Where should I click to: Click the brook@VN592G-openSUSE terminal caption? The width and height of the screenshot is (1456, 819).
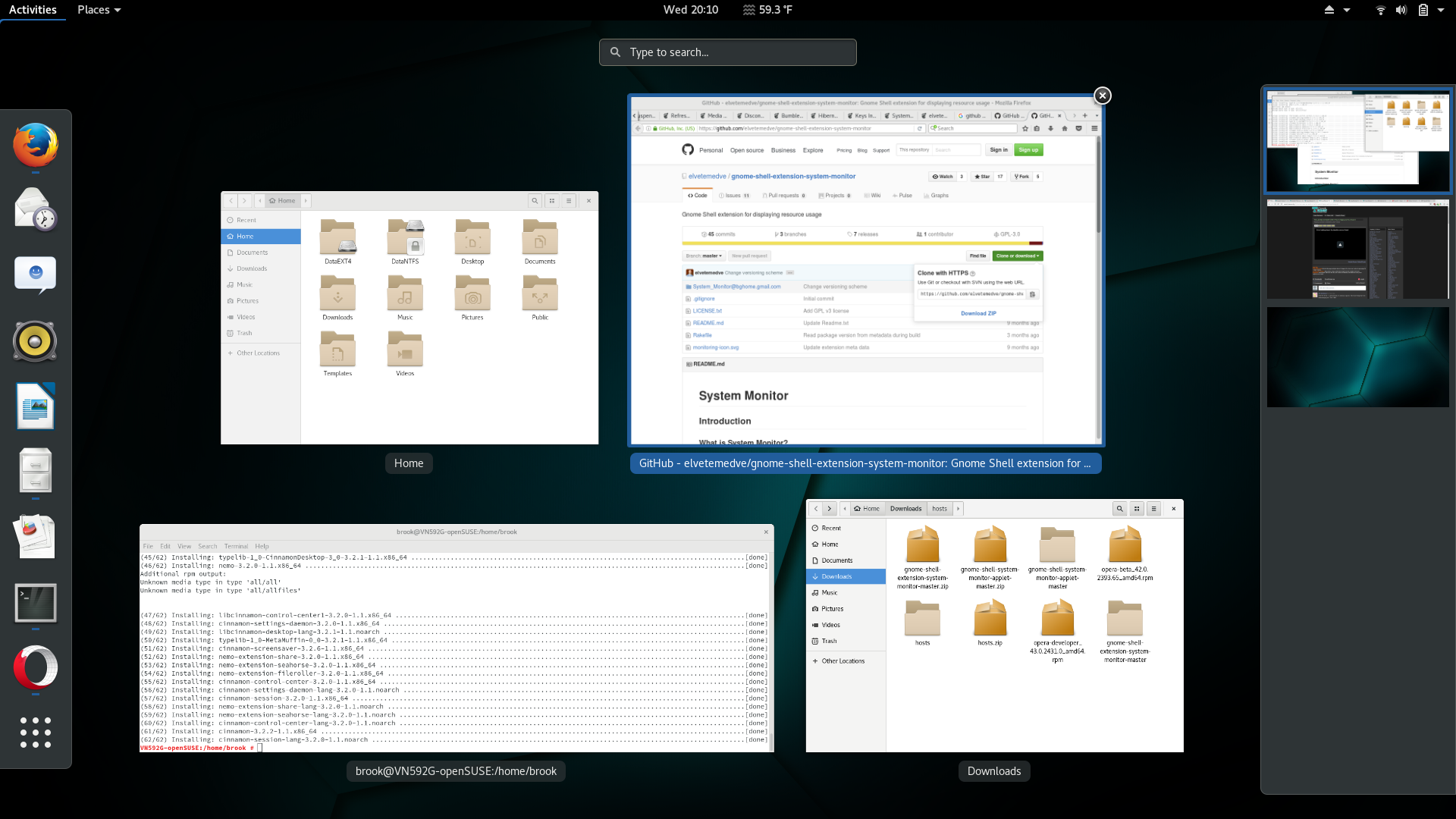point(456,771)
